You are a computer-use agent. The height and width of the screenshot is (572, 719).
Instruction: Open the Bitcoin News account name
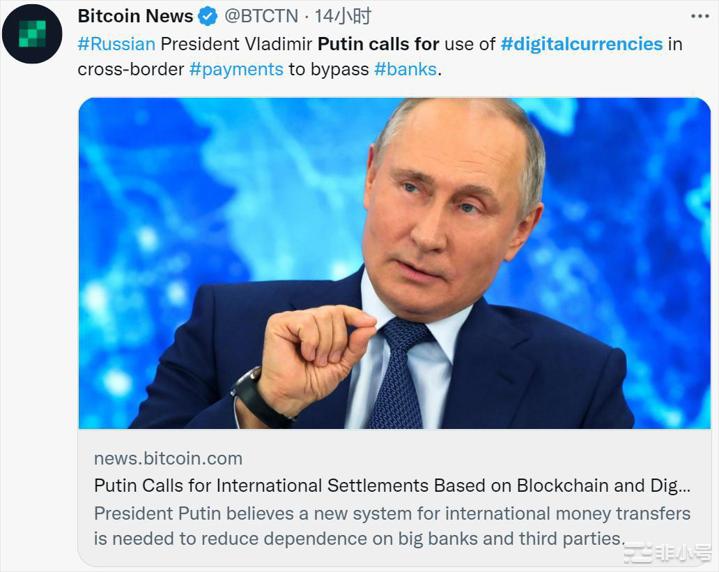(x=135, y=17)
